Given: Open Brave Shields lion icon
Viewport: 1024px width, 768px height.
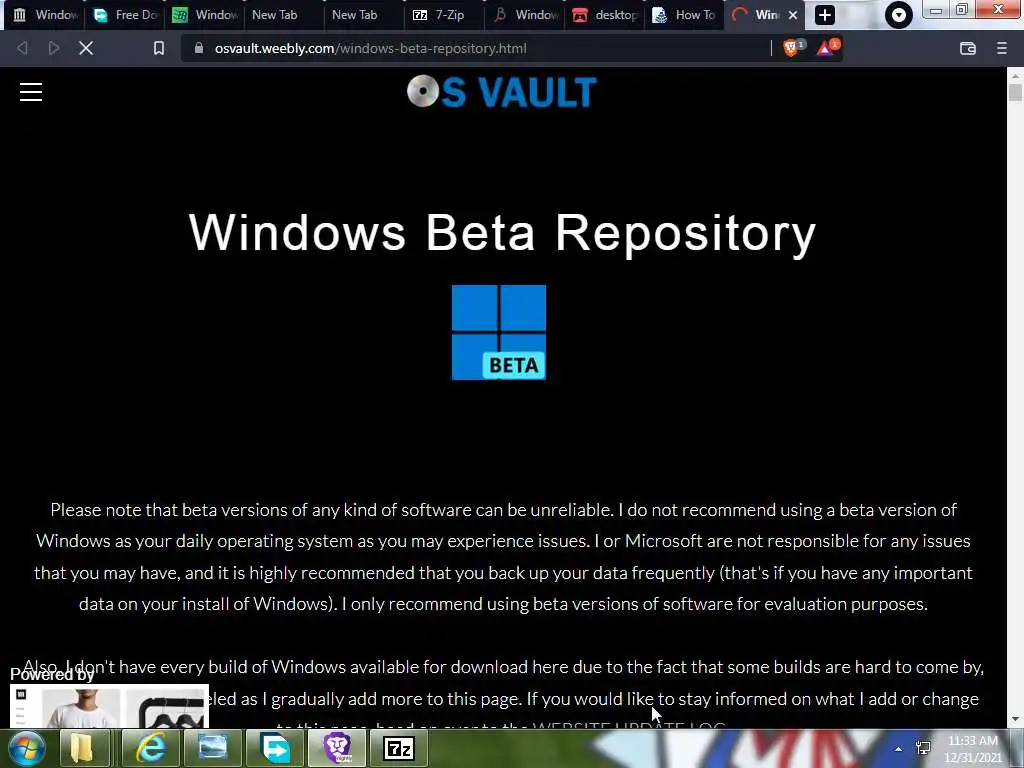Looking at the screenshot, I should [x=793, y=48].
